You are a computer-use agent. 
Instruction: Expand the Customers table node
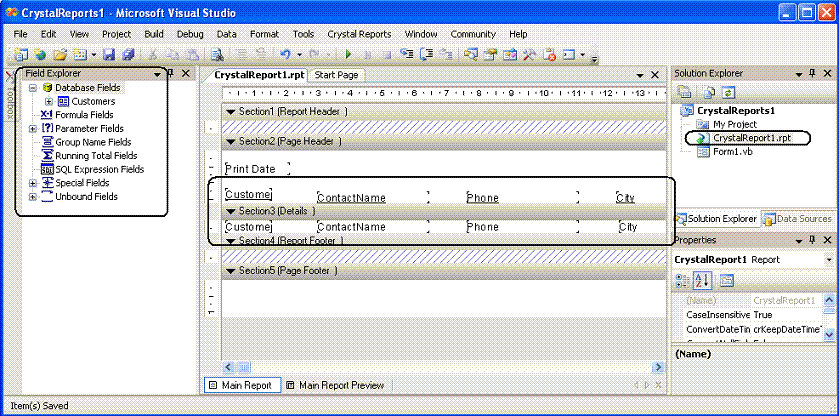(x=49, y=101)
